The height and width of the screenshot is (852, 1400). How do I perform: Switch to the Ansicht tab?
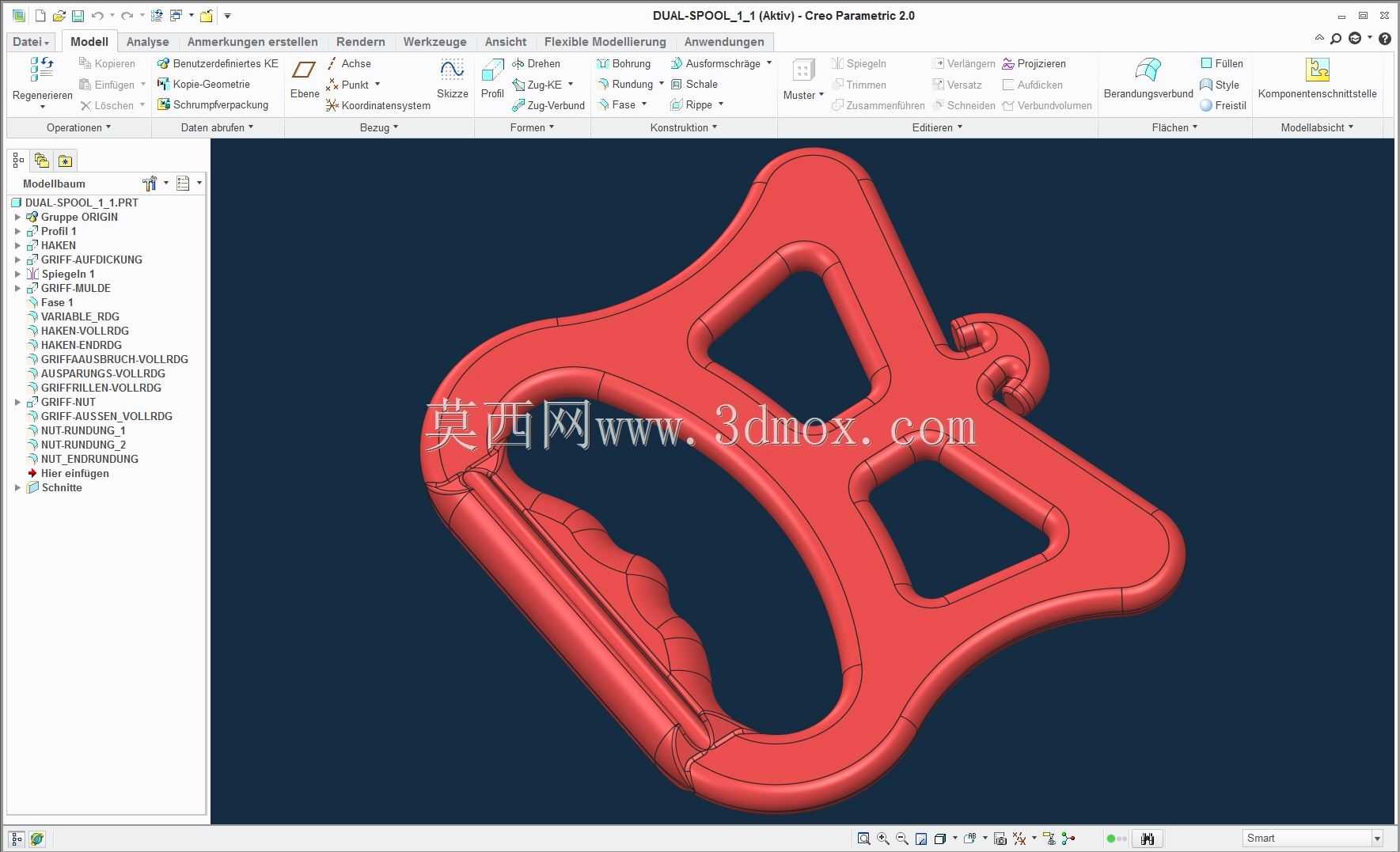coord(505,42)
